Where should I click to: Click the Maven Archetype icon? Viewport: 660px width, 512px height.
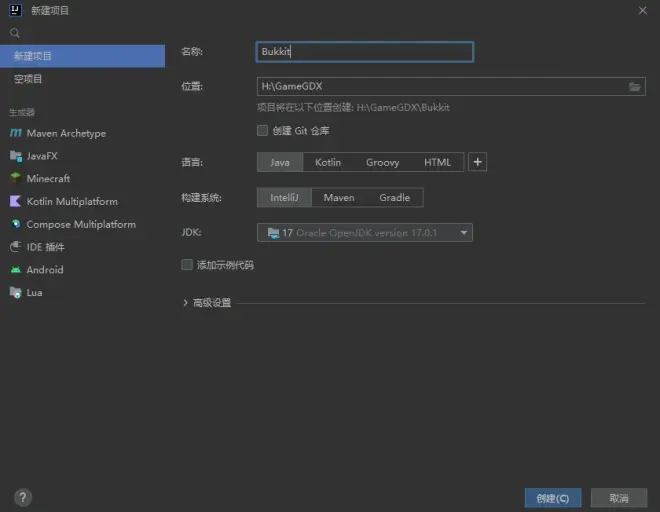tap(16, 133)
